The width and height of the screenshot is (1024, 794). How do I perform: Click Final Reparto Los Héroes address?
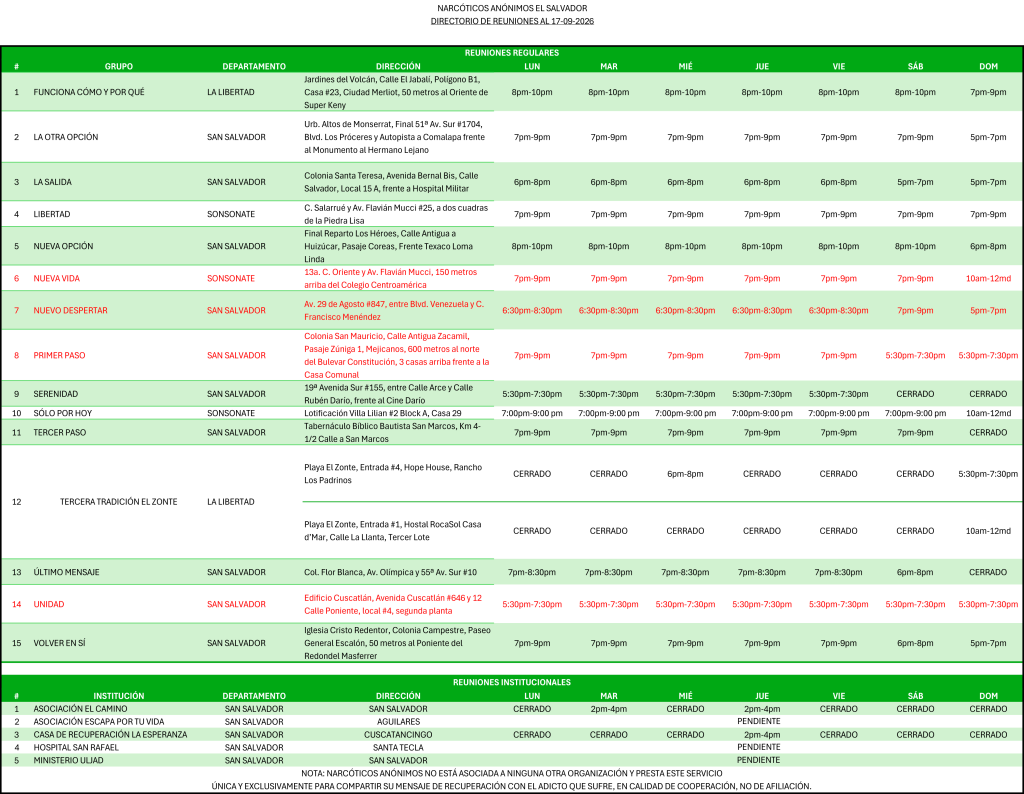pyautogui.click(x=389, y=246)
